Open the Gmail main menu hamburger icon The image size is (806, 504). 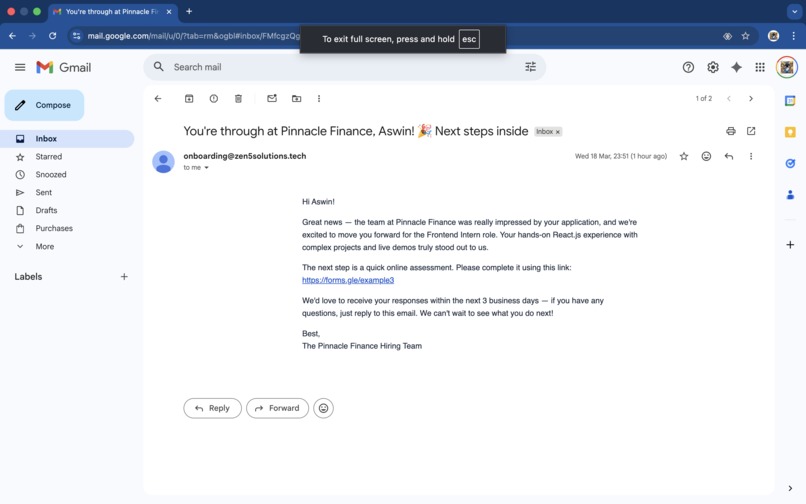20,67
